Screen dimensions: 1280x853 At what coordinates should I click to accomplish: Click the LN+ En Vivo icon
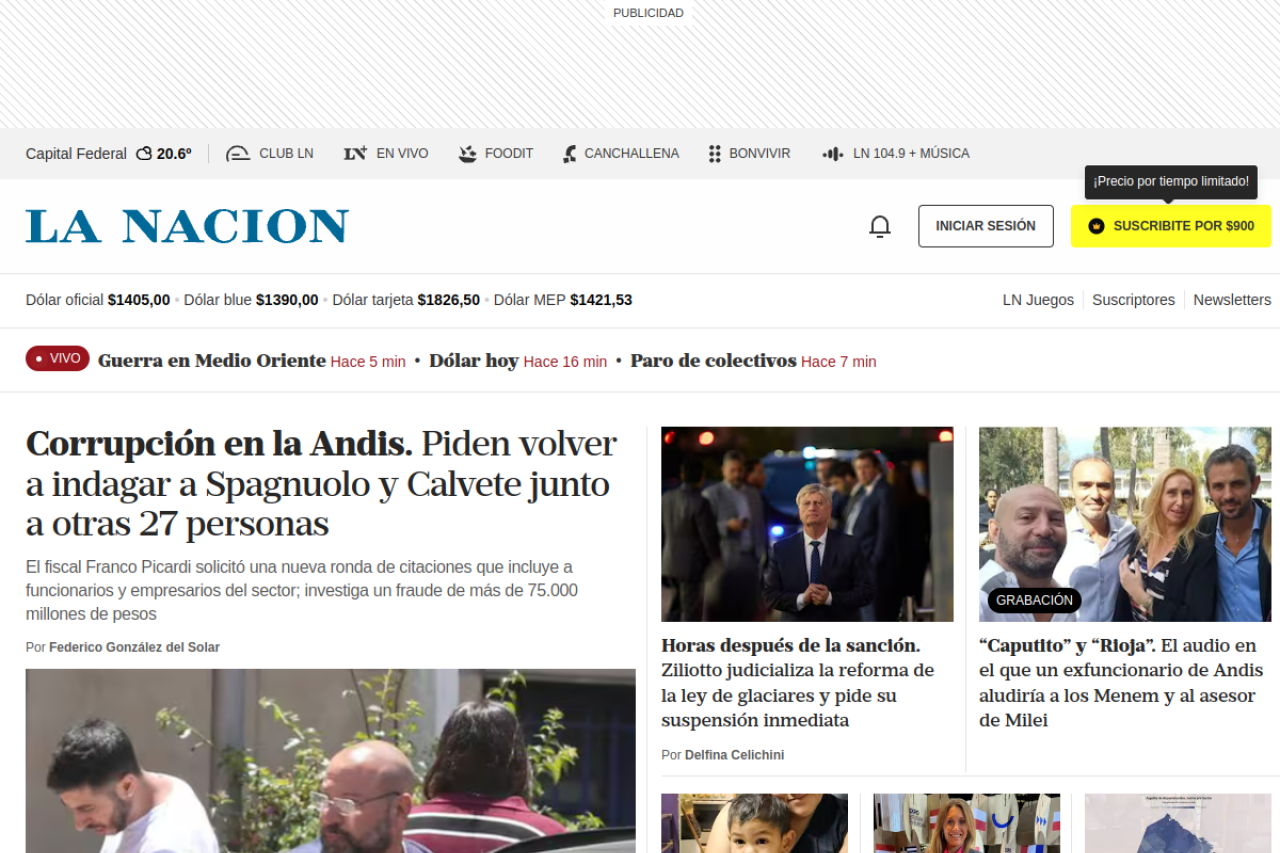click(x=355, y=154)
